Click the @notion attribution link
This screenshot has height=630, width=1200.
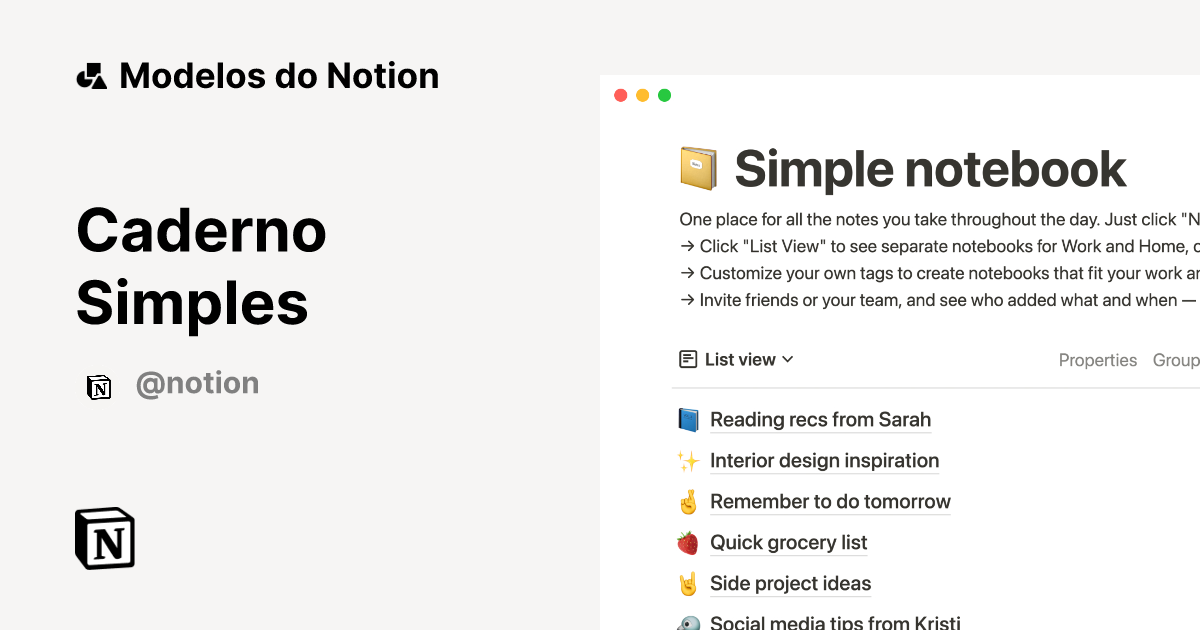pos(197,382)
